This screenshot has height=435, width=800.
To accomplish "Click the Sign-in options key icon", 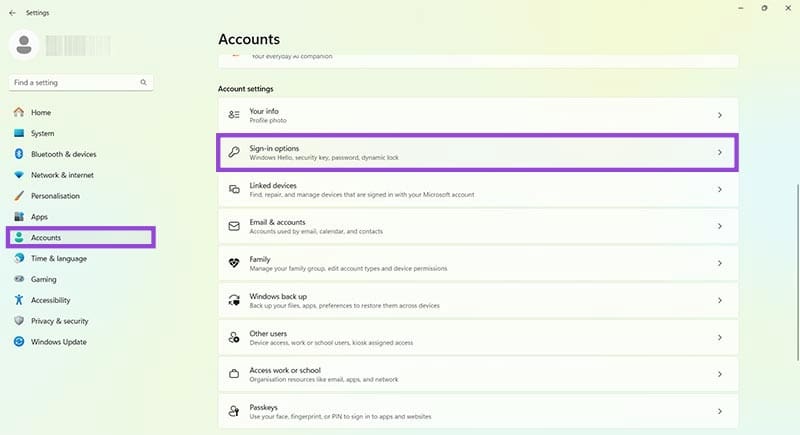I will pyautogui.click(x=234, y=152).
